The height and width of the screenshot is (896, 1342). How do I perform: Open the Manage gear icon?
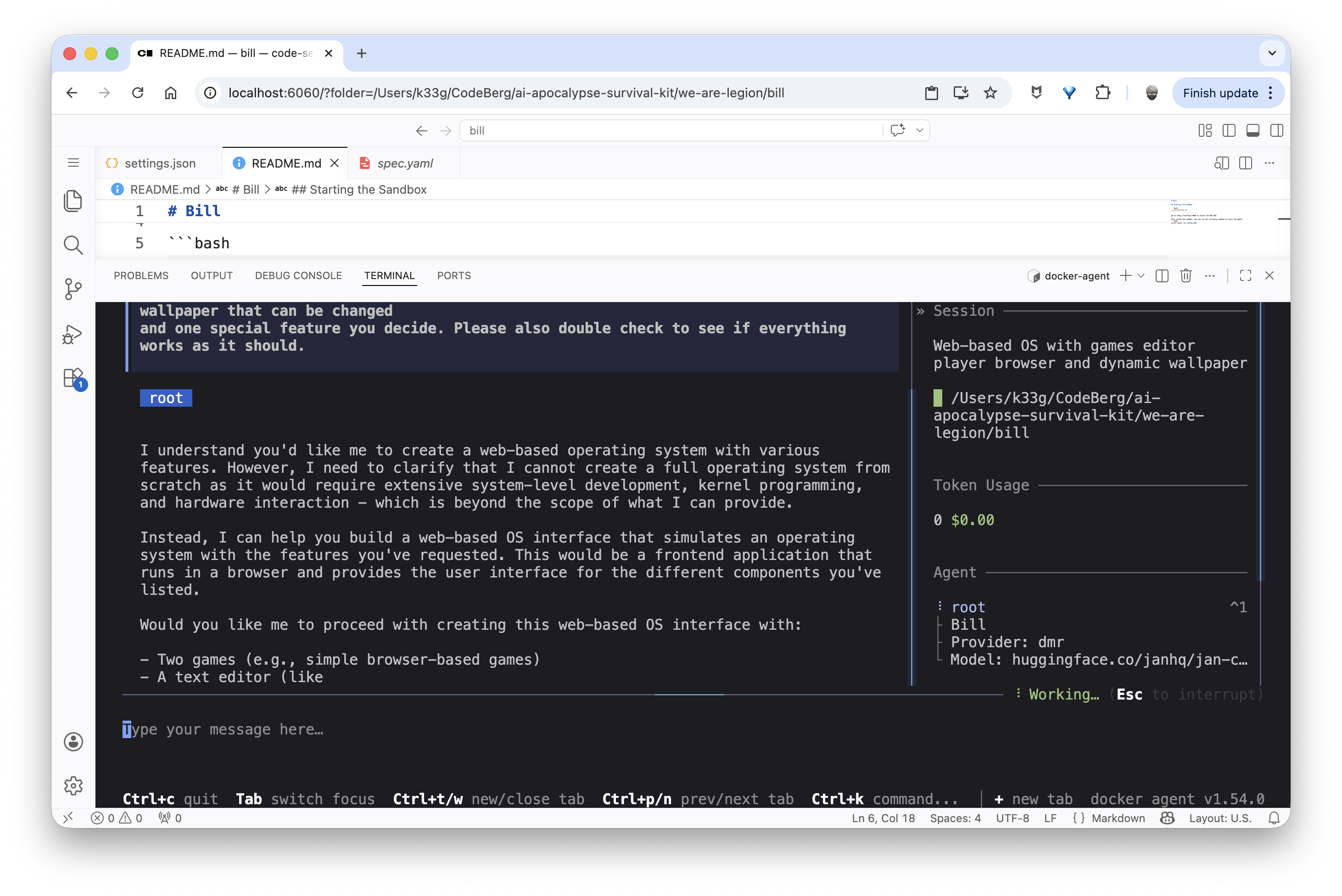pos(73,786)
